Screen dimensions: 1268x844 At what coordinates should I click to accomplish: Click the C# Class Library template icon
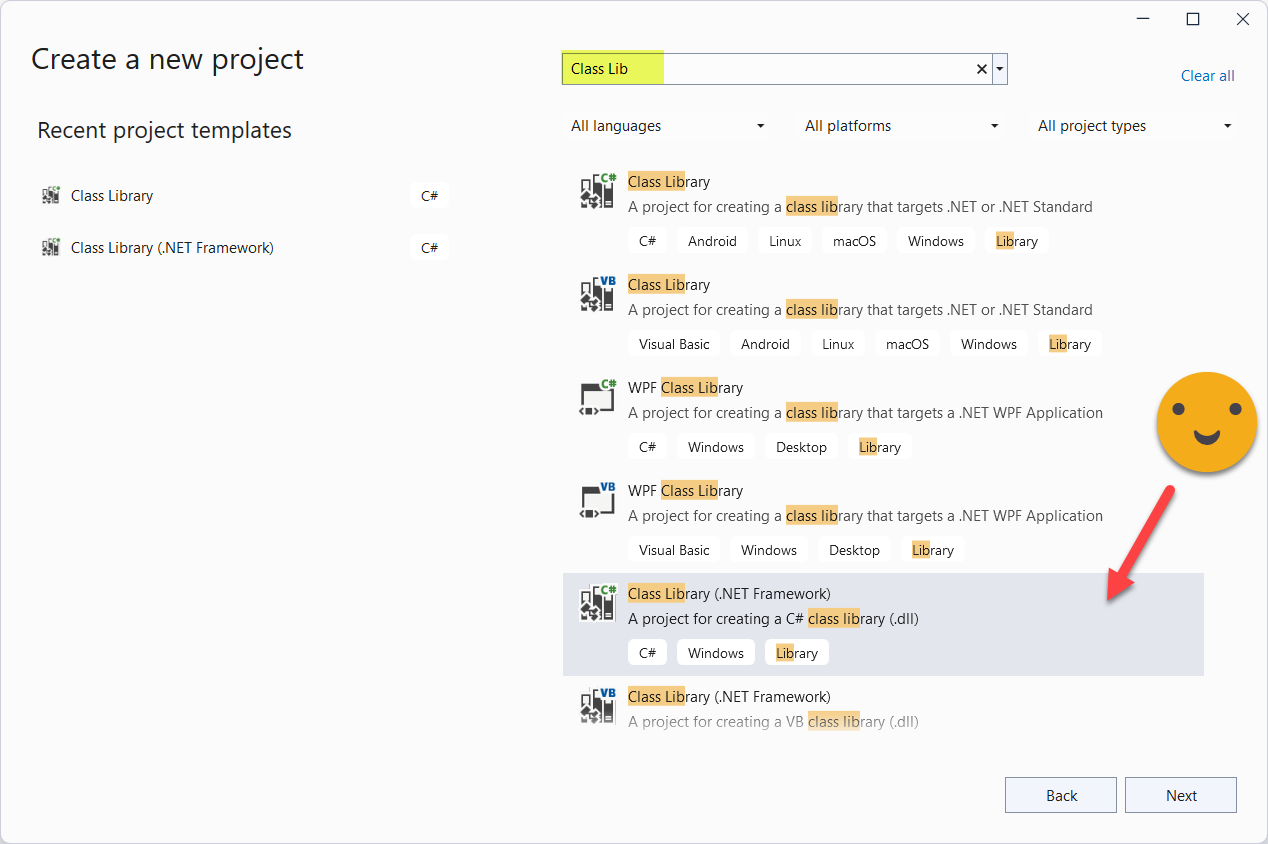tap(598, 191)
